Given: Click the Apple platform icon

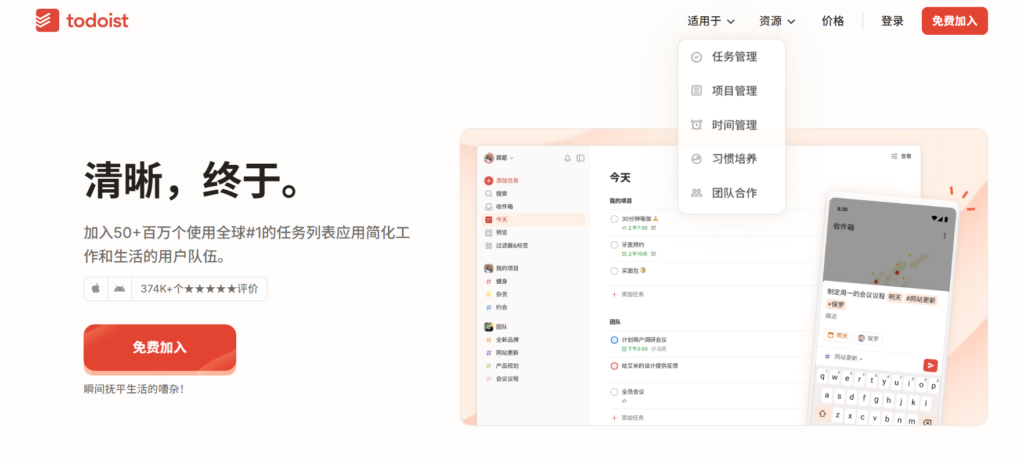Looking at the screenshot, I should click(x=97, y=289).
